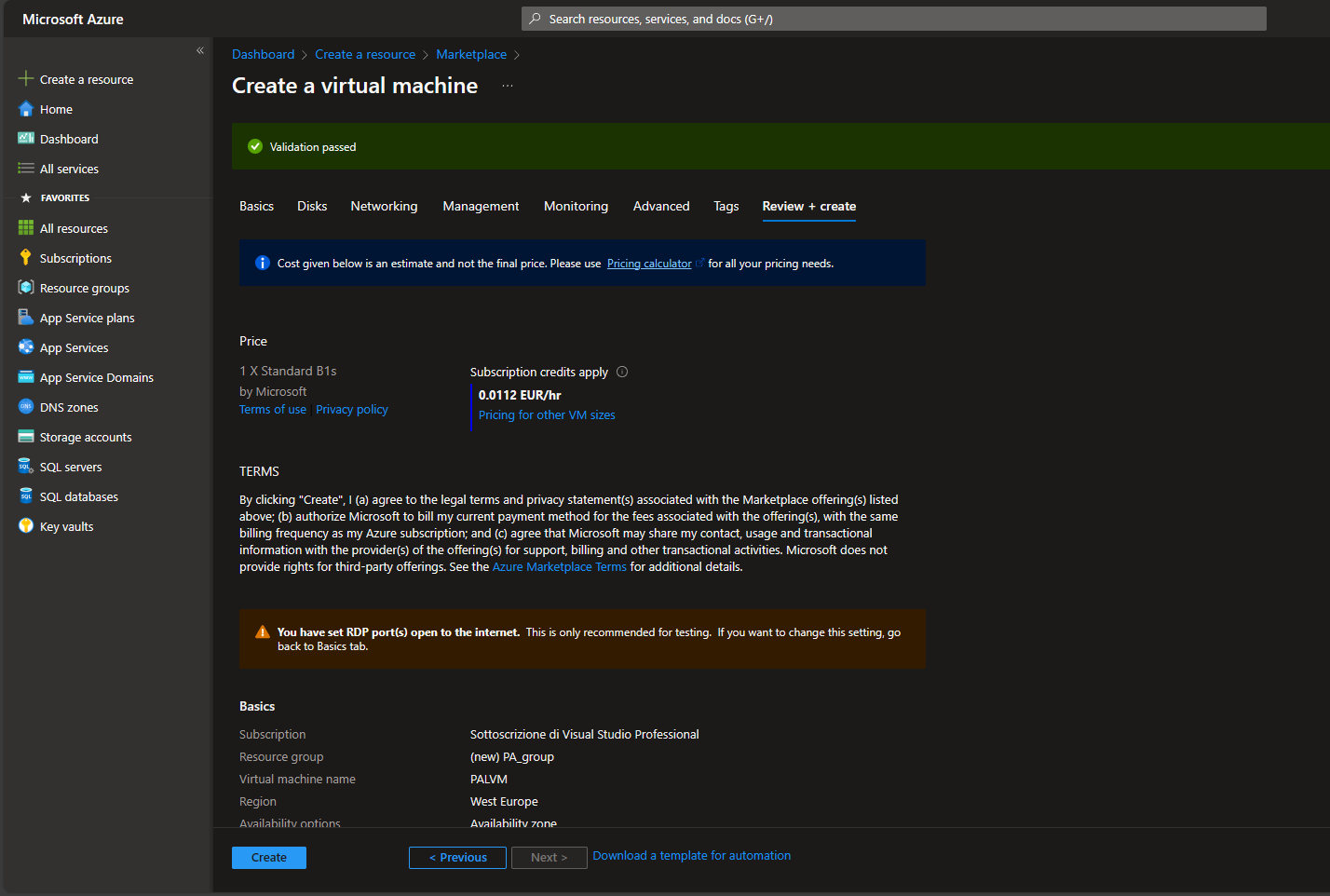Image resolution: width=1330 pixels, height=896 pixels.
Task: Open the Pricing calculator link
Action: pyautogui.click(x=649, y=264)
